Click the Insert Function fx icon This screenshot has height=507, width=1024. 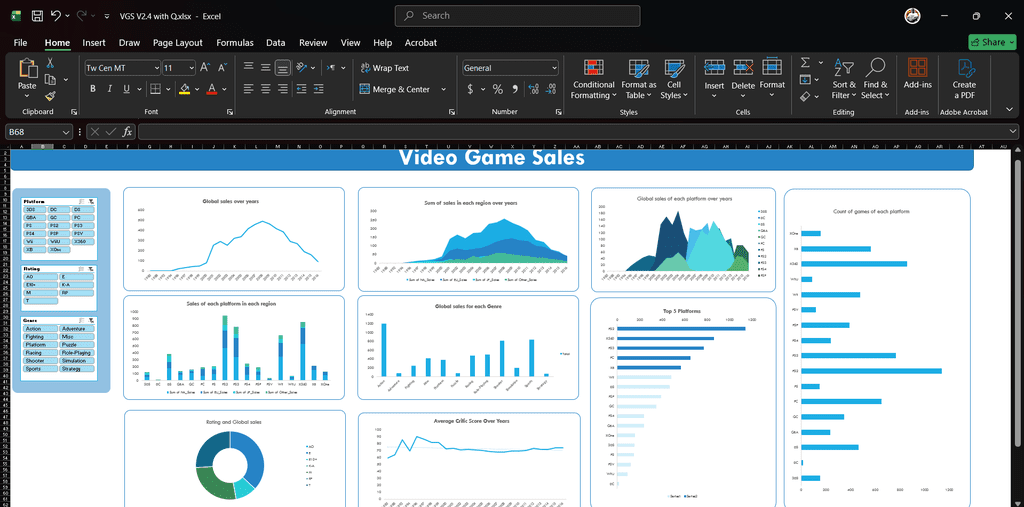127,132
